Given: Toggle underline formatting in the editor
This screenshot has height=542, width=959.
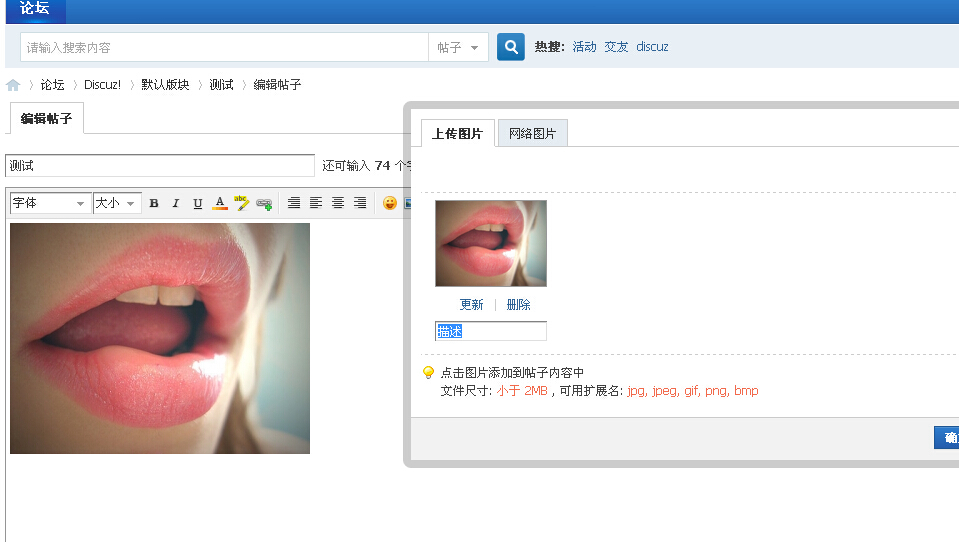Looking at the screenshot, I should point(198,203).
